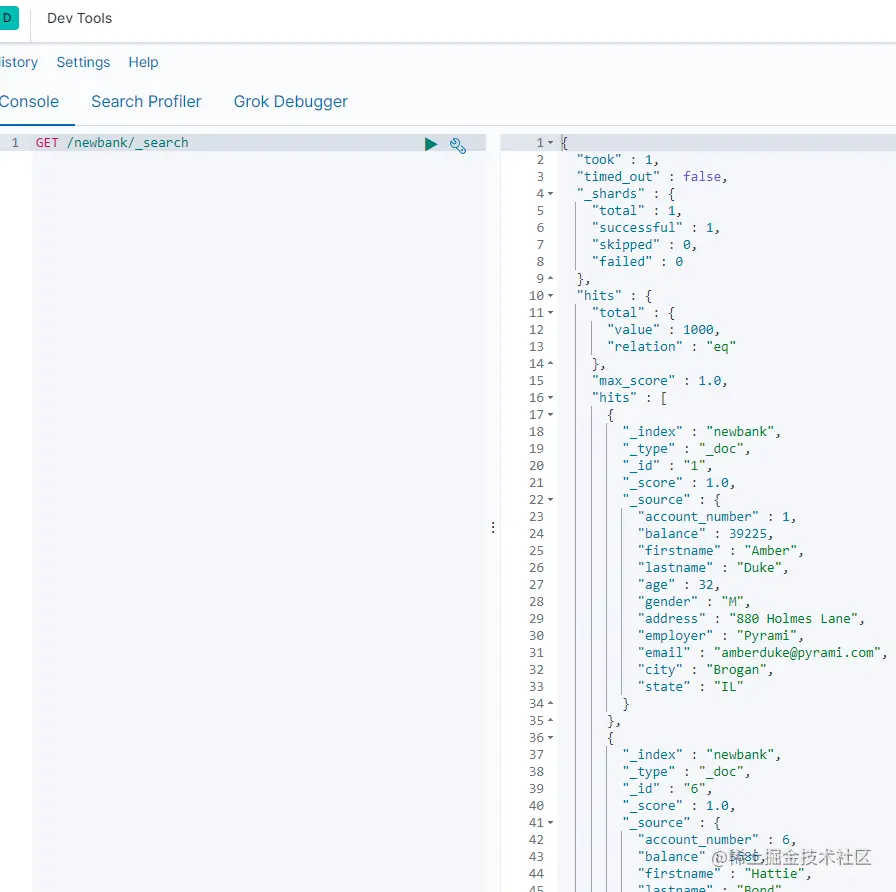Click the "firstname" : "Hattie" line
896x892 pixels.
725,874
